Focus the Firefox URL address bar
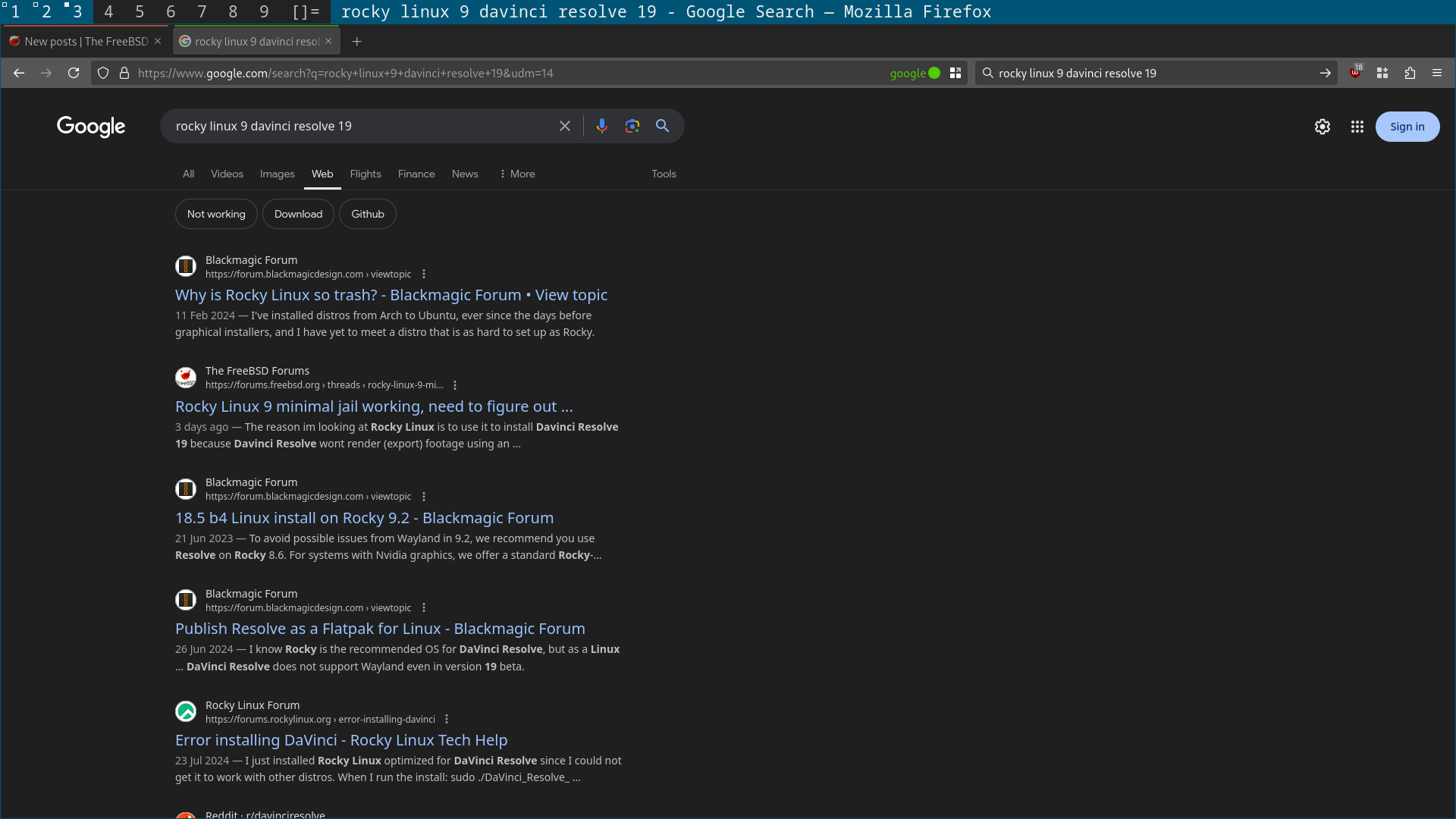The height and width of the screenshot is (819, 1456). point(508,73)
